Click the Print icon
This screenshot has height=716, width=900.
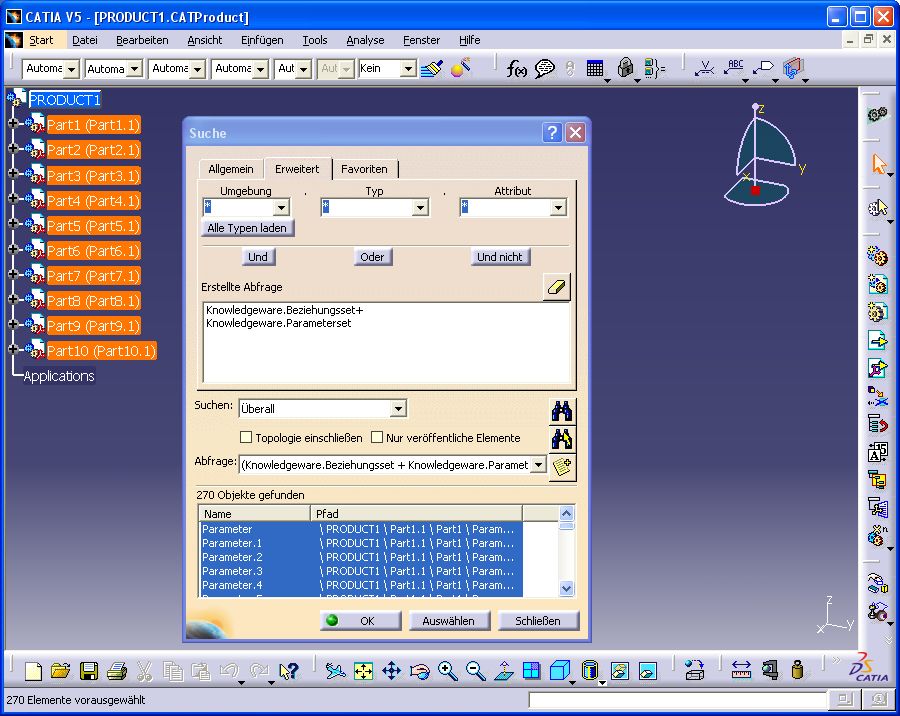coord(117,671)
